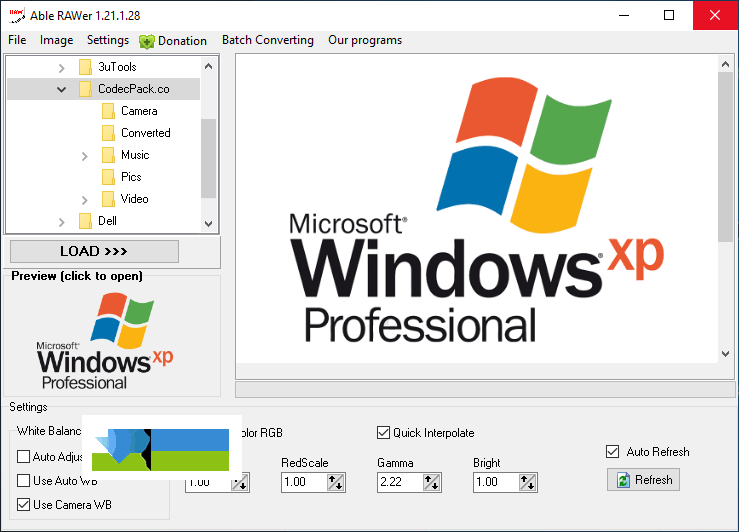Enable the Auto Adjust checkbox

click(x=23, y=457)
